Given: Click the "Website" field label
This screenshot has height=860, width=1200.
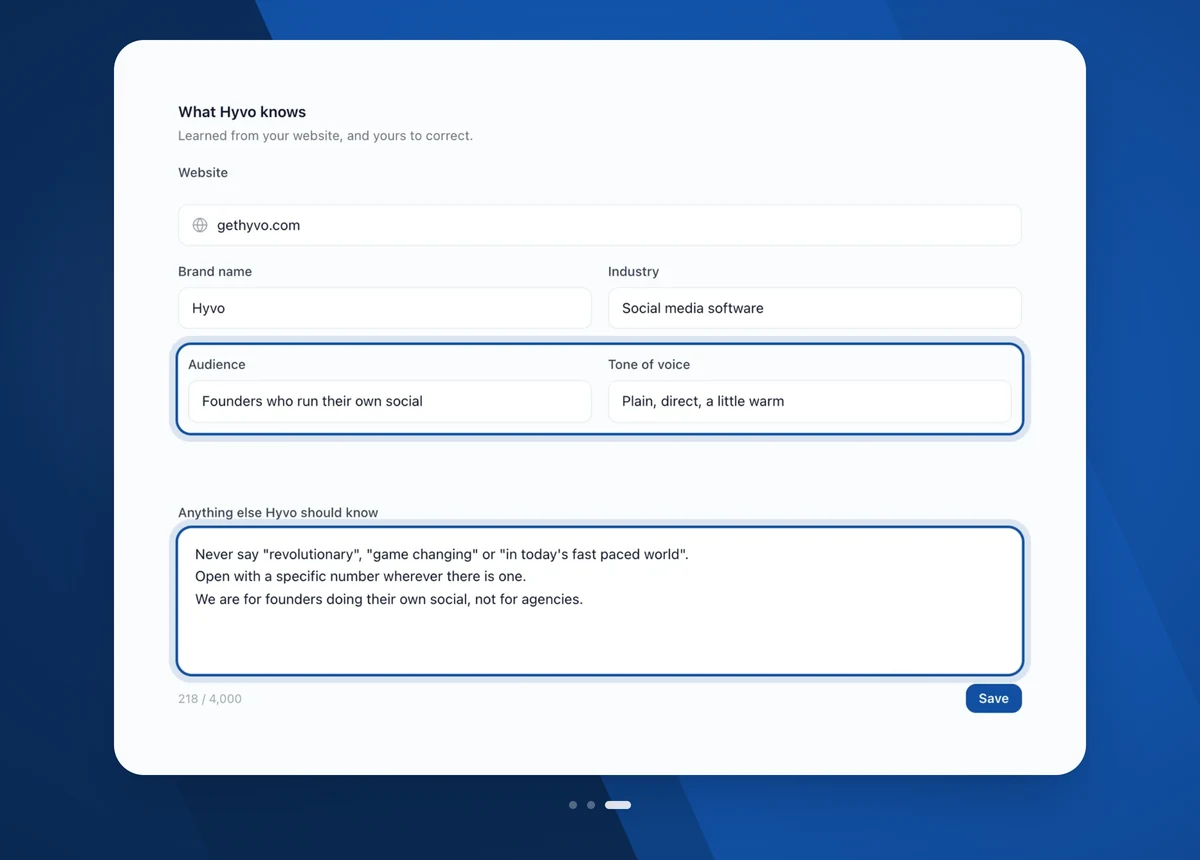Looking at the screenshot, I should [203, 172].
